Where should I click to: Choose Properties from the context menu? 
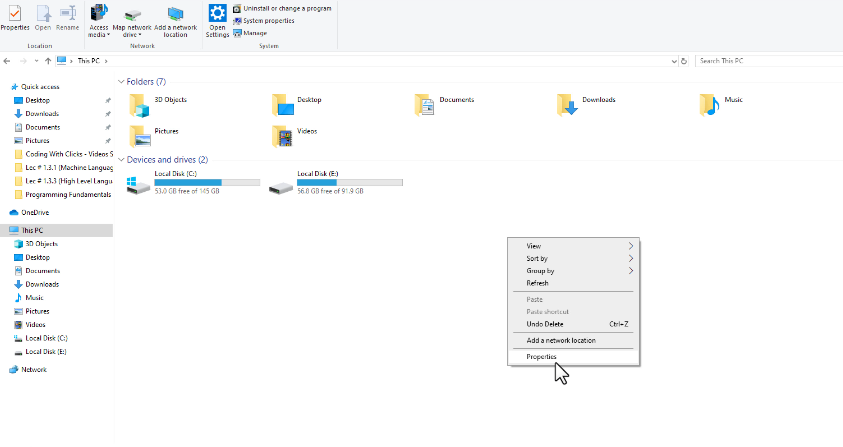pos(574,356)
